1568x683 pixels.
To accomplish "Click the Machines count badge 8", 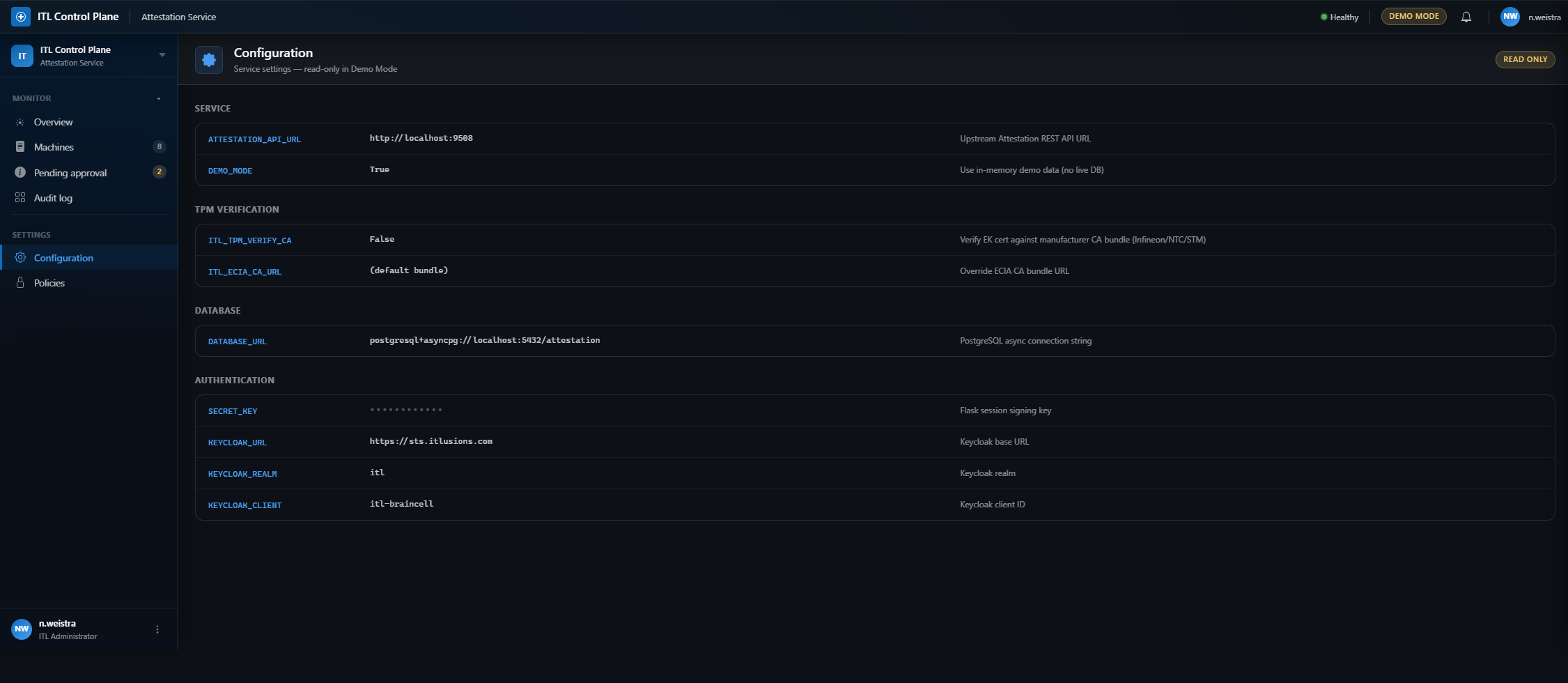I will (160, 147).
